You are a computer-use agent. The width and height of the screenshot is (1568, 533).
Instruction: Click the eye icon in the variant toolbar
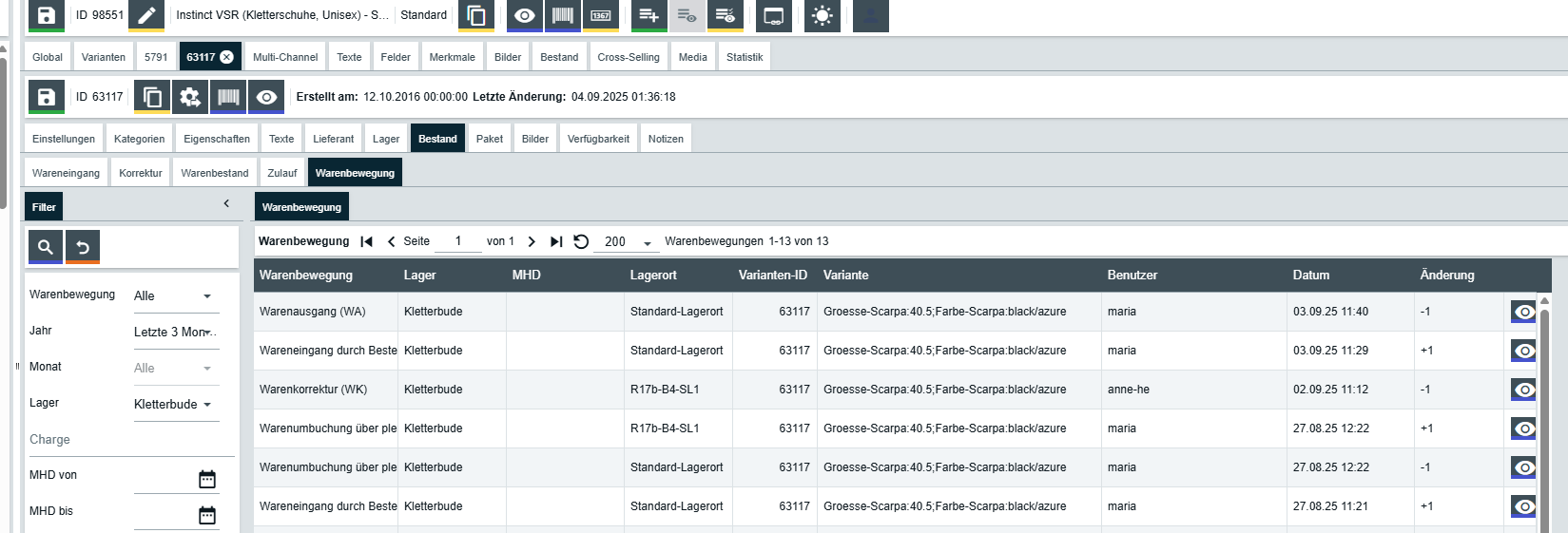pos(267,97)
